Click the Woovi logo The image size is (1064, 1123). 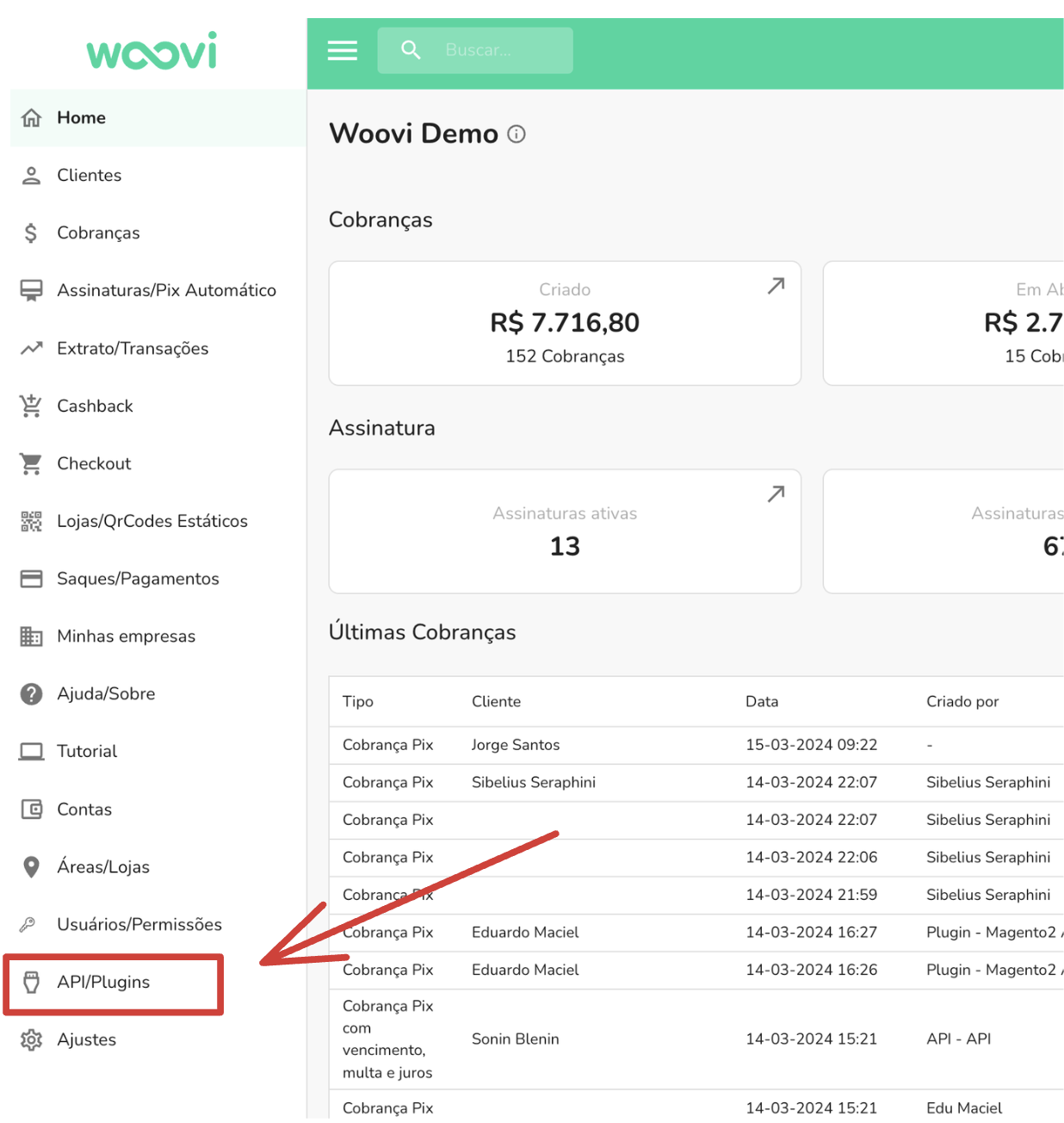point(152,53)
